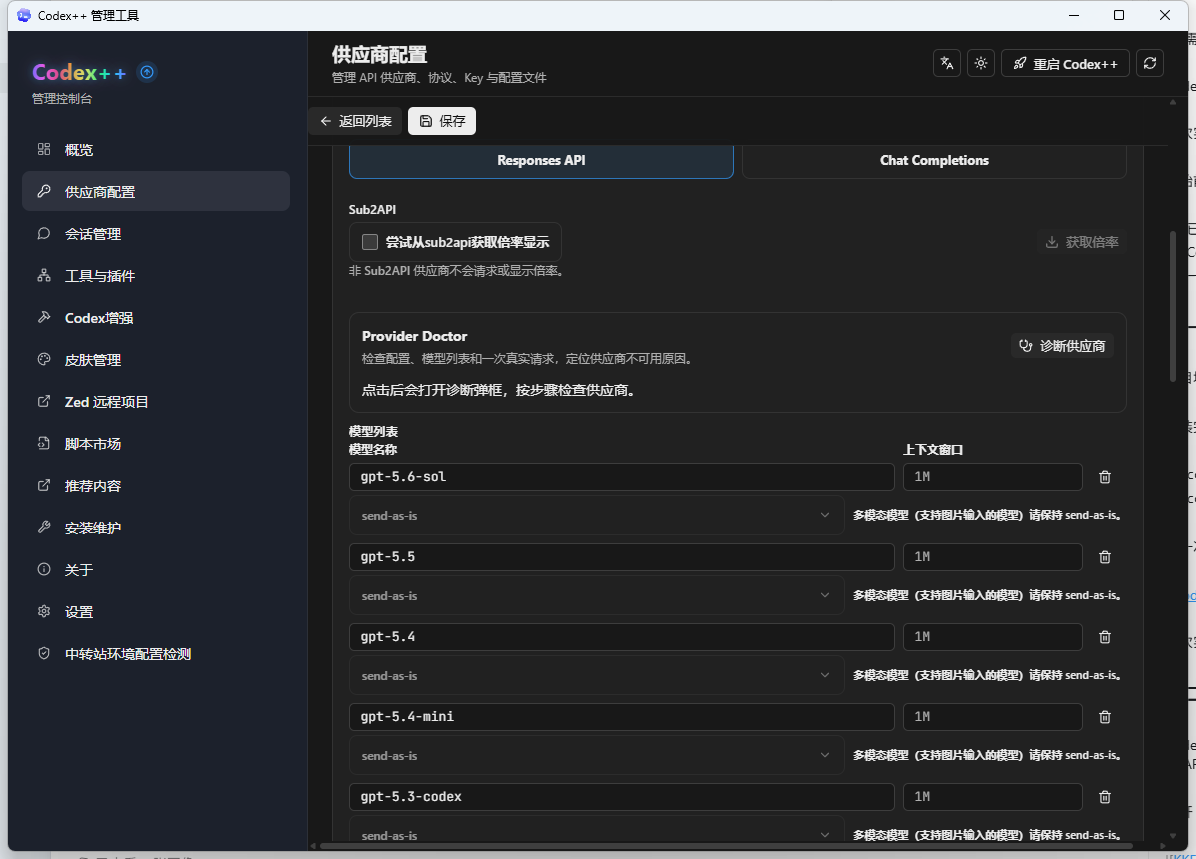This screenshot has height=859, width=1196.
Task: Click the 上下文窗口 column label
Action: (933, 450)
